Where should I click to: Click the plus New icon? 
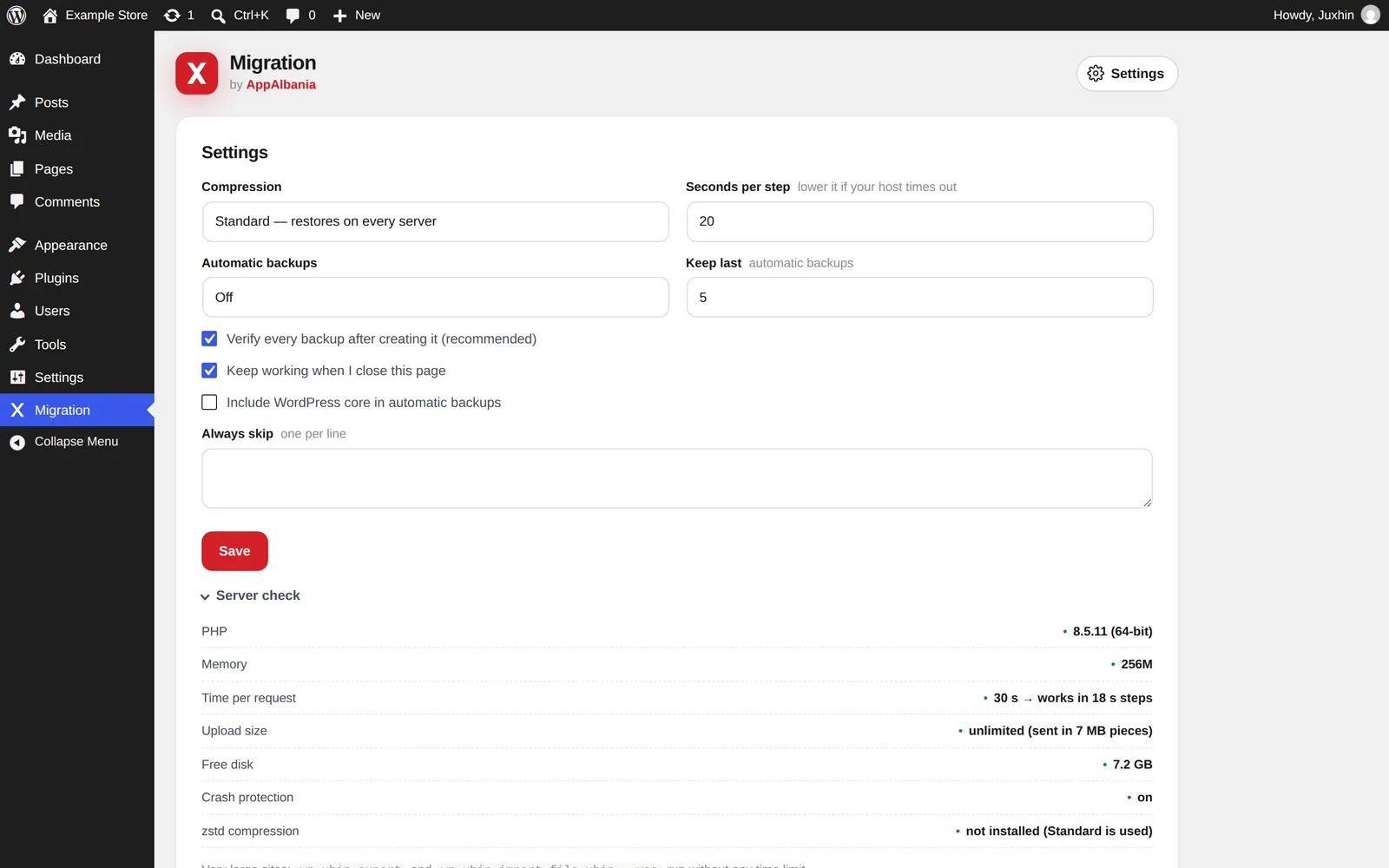pyautogui.click(x=339, y=16)
